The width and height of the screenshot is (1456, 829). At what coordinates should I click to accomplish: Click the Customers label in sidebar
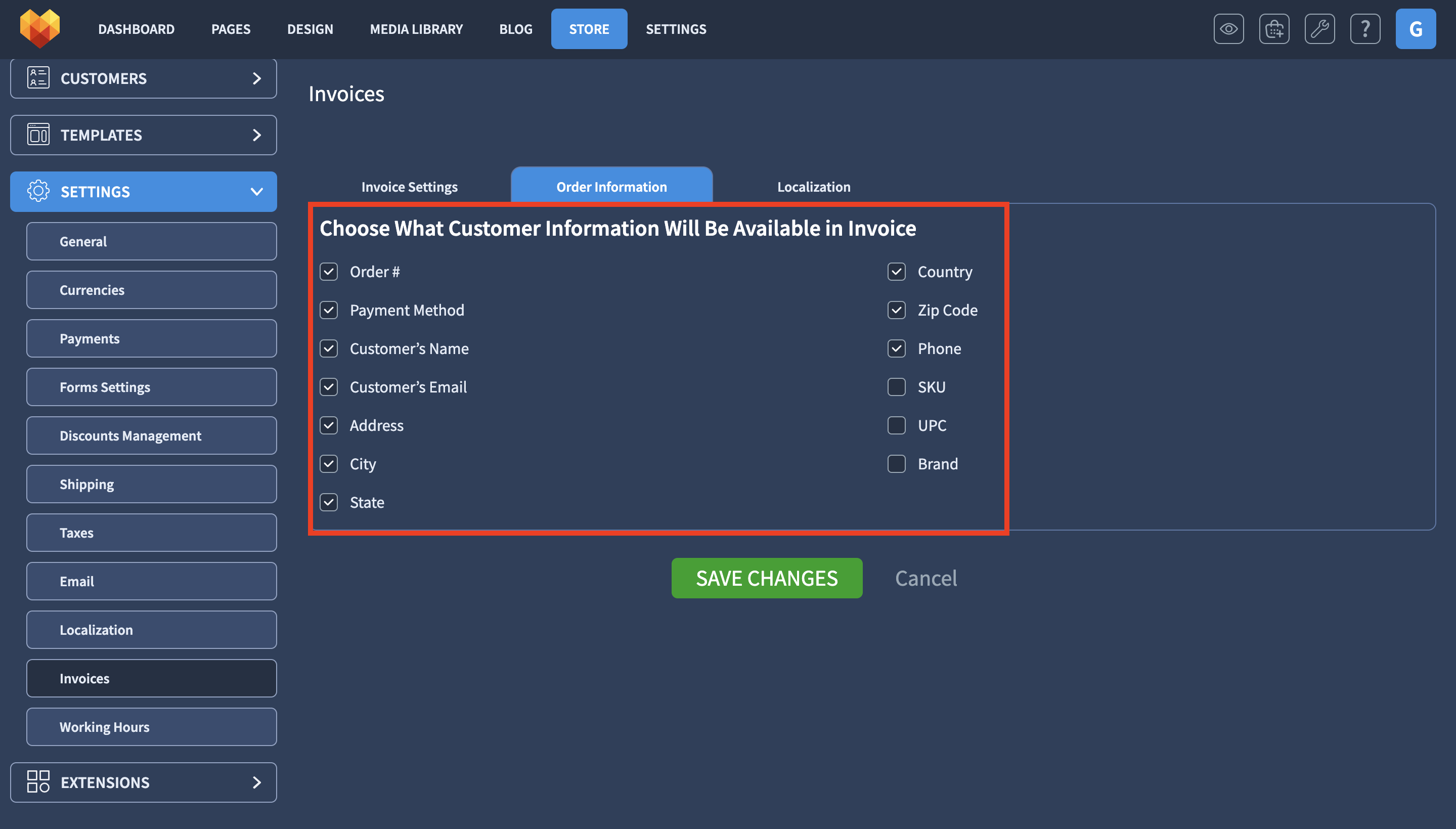click(104, 78)
